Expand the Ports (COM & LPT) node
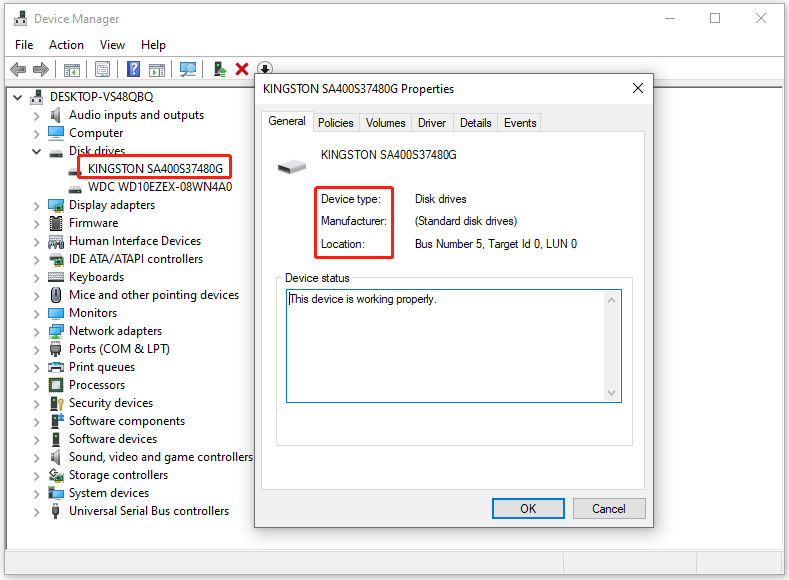 click(x=36, y=350)
